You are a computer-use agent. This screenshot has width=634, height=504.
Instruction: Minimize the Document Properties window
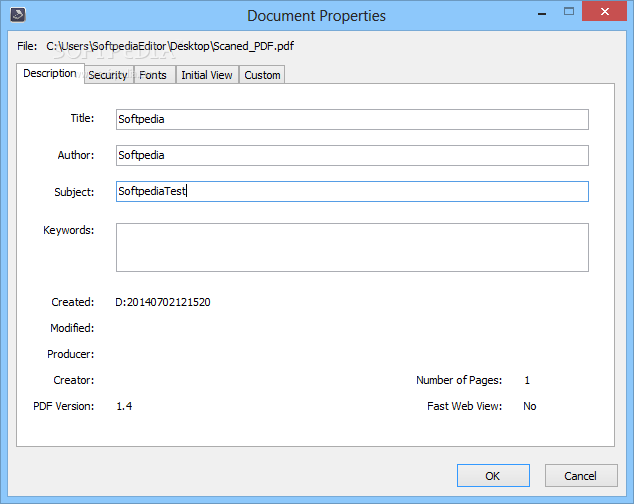point(542,14)
